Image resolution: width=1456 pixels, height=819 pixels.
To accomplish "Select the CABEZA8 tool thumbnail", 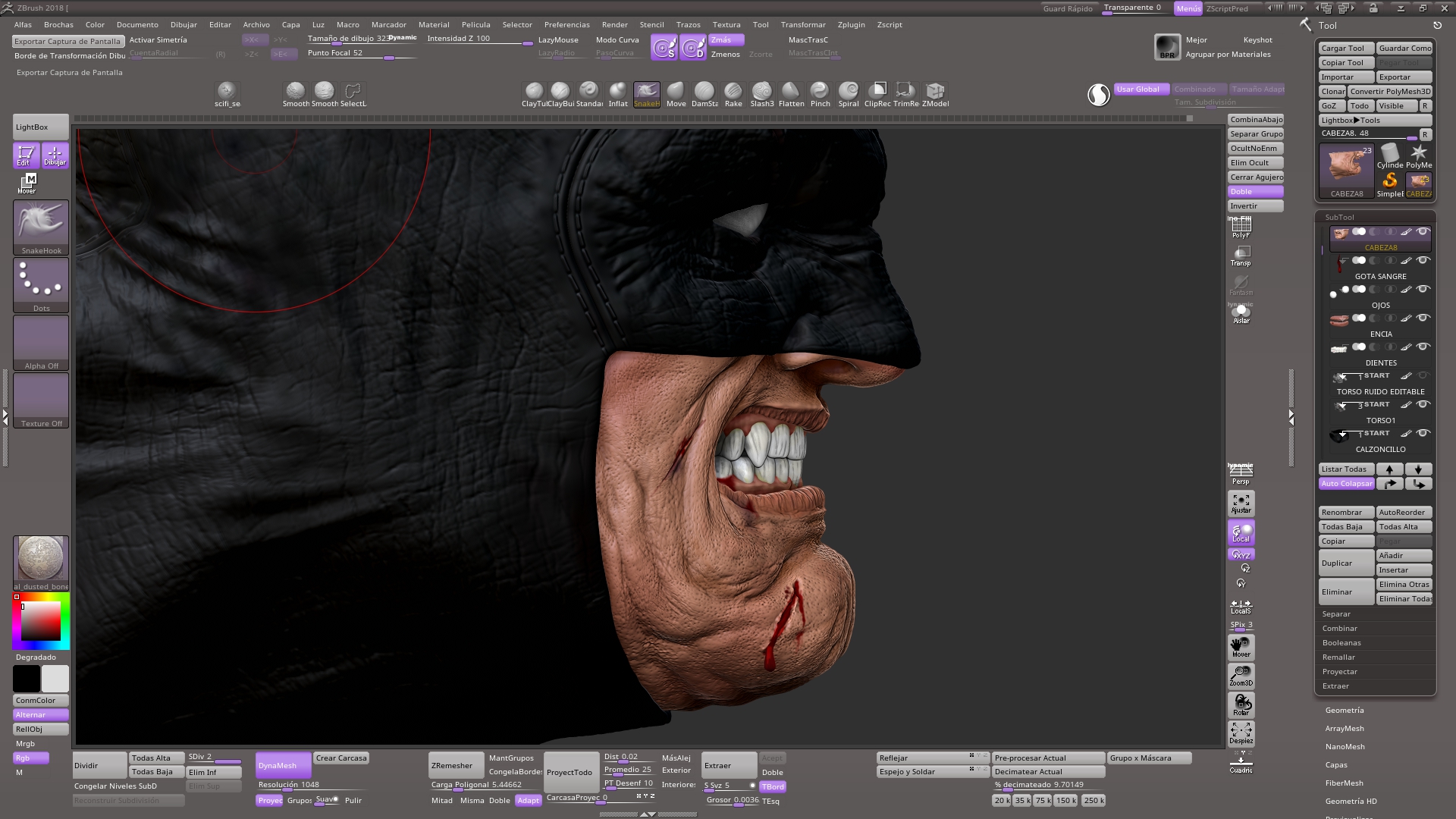I will click(1346, 171).
